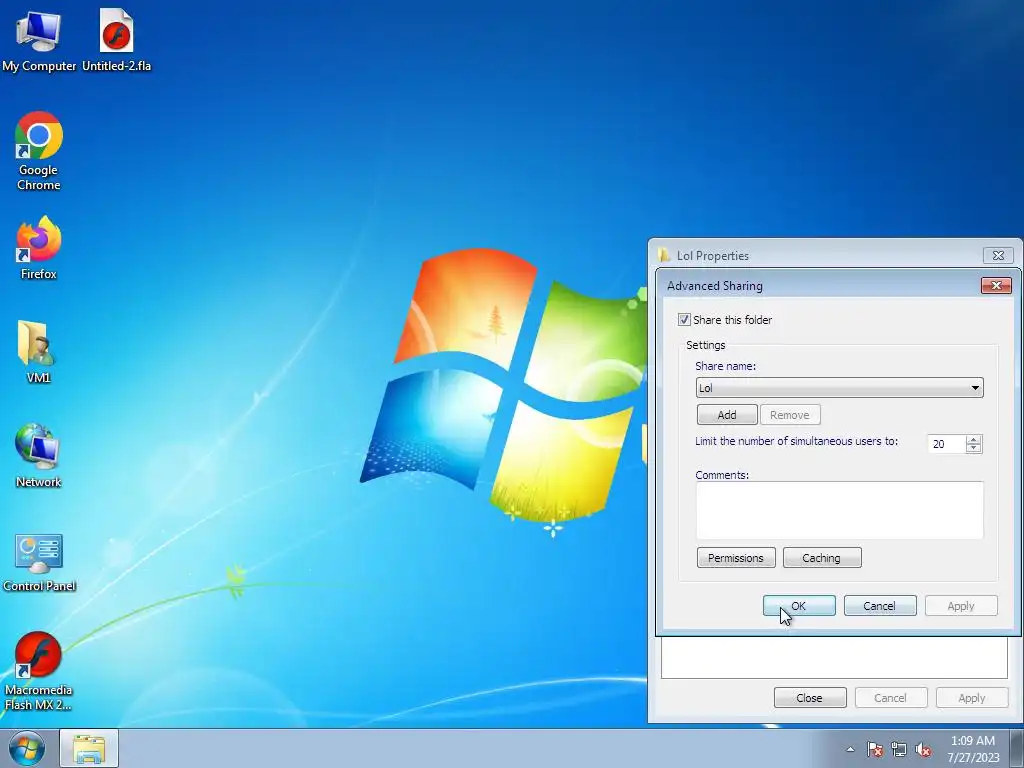Show hidden tray icons arrow
The height and width of the screenshot is (768, 1024).
point(850,749)
